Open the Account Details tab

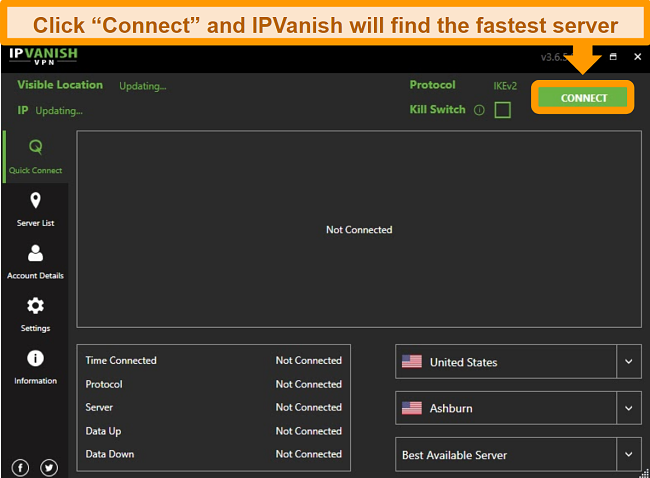[35, 262]
